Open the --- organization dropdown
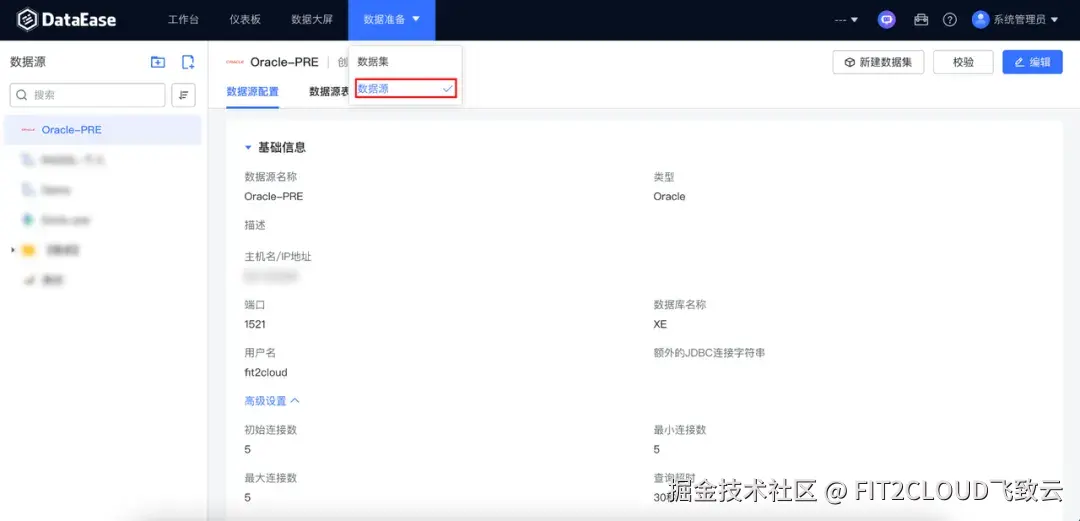Viewport: 1080px width, 521px height. click(x=846, y=20)
